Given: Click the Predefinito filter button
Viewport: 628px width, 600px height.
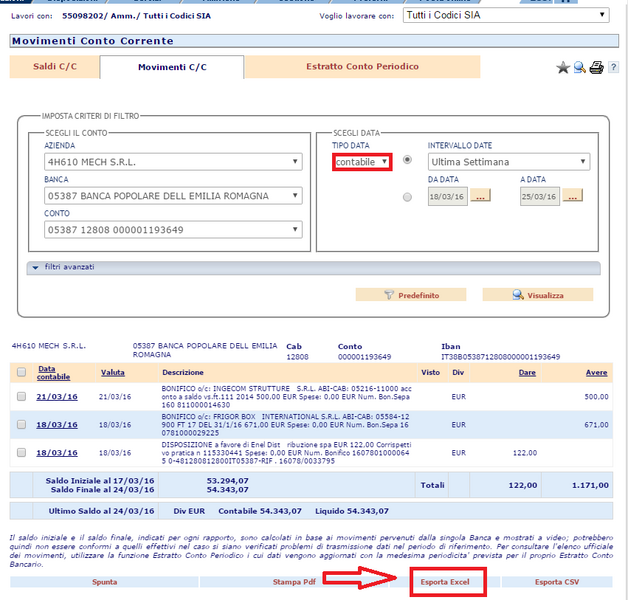Looking at the screenshot, I should pyautogui.click(x=404, y=295).
